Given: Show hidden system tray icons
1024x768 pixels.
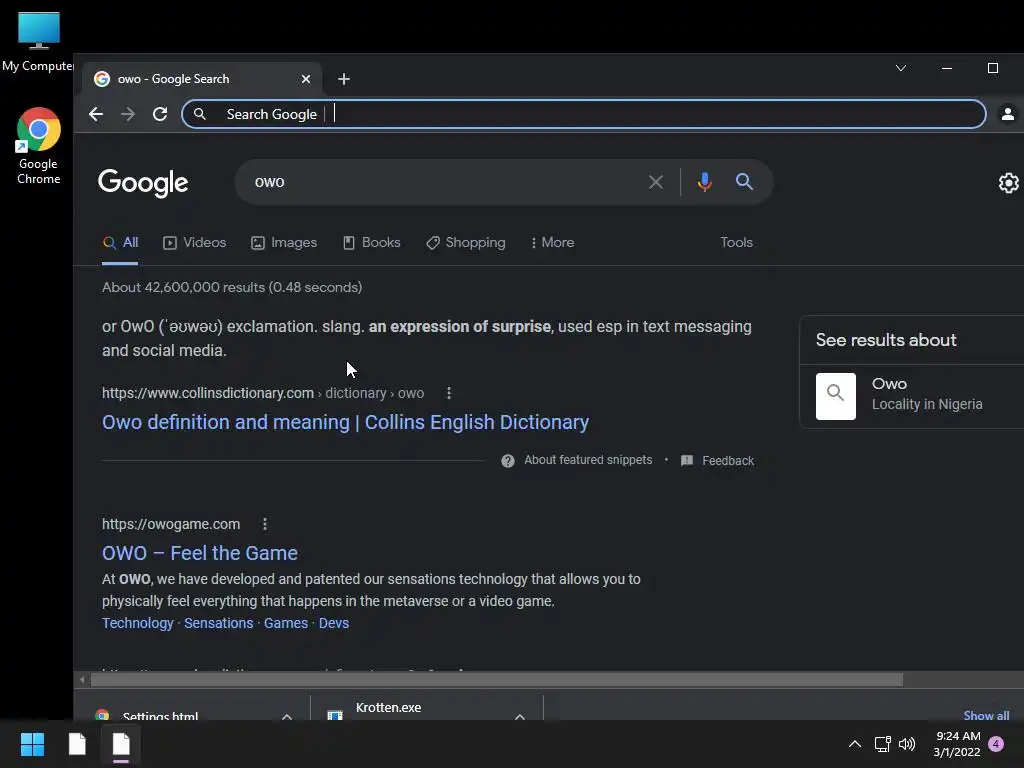Looking at the screenshot, I should [854, 744].
